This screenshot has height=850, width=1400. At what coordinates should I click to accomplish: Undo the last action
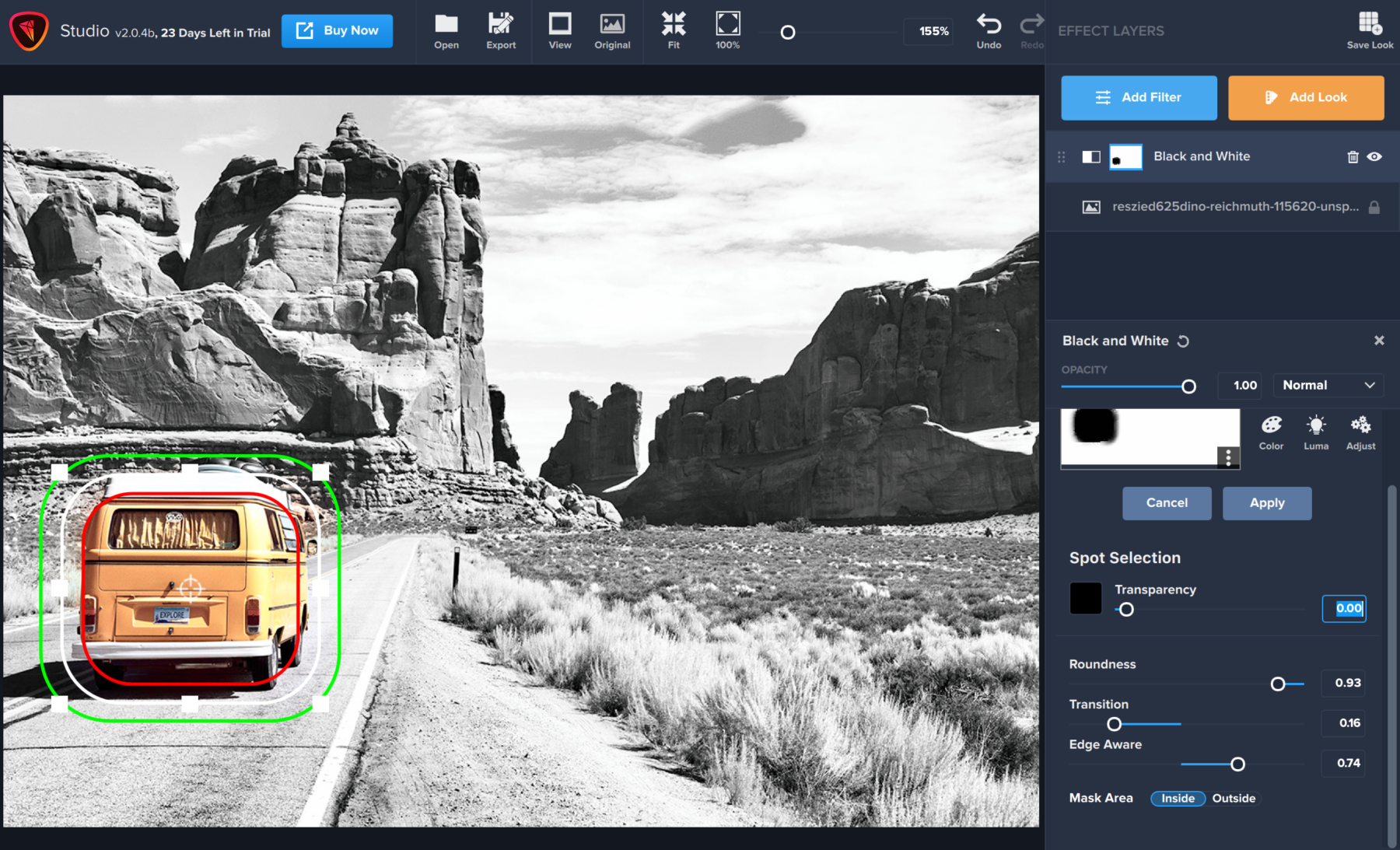(x=989, y=31)
